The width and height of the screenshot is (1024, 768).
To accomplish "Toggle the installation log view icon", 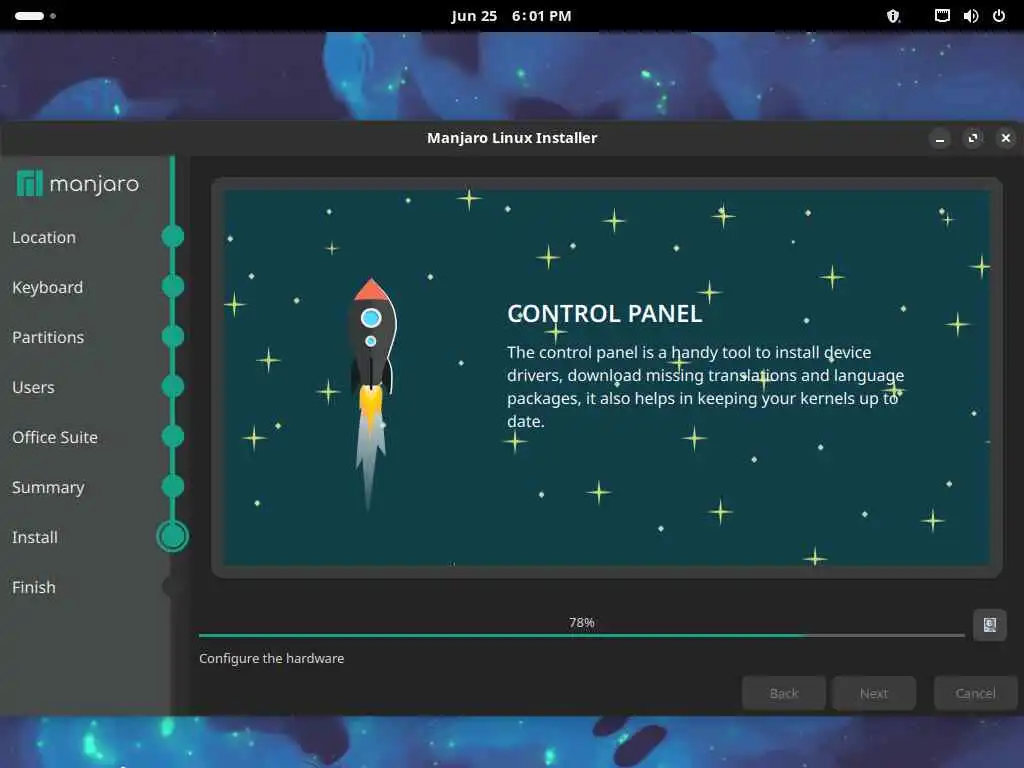I will point(989,625).
